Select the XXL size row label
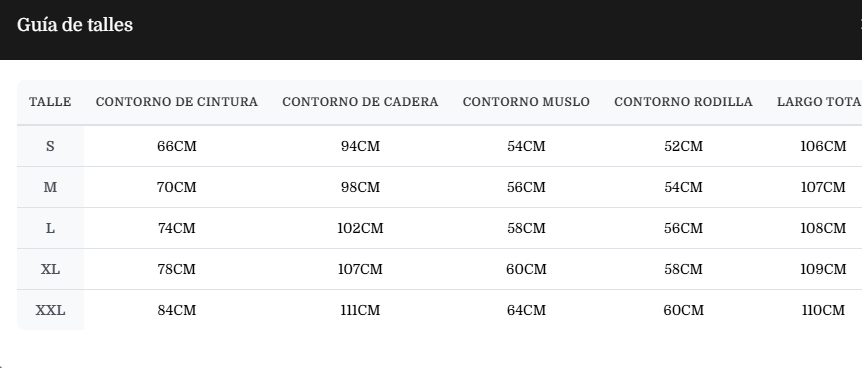Screen dimensions: 862x368 pos(50,310)
